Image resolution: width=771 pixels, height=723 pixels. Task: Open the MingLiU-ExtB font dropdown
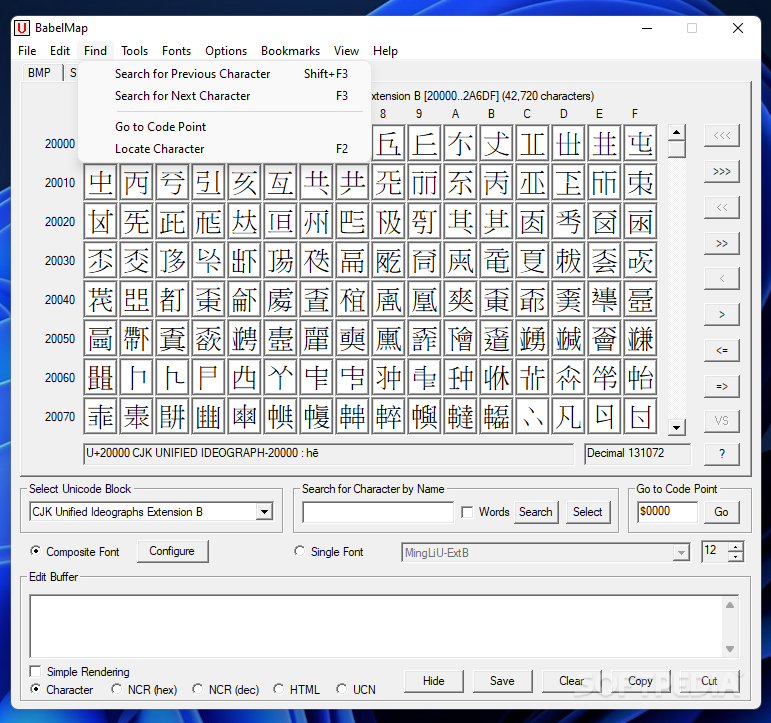(681, 553)
